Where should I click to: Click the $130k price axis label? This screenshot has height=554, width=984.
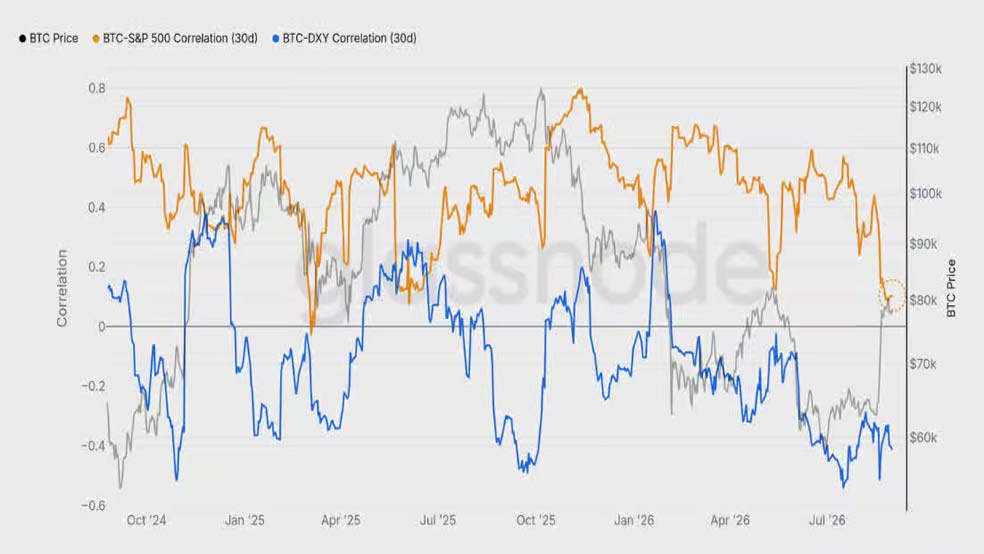pyautogui.click(x=926, y=68)
